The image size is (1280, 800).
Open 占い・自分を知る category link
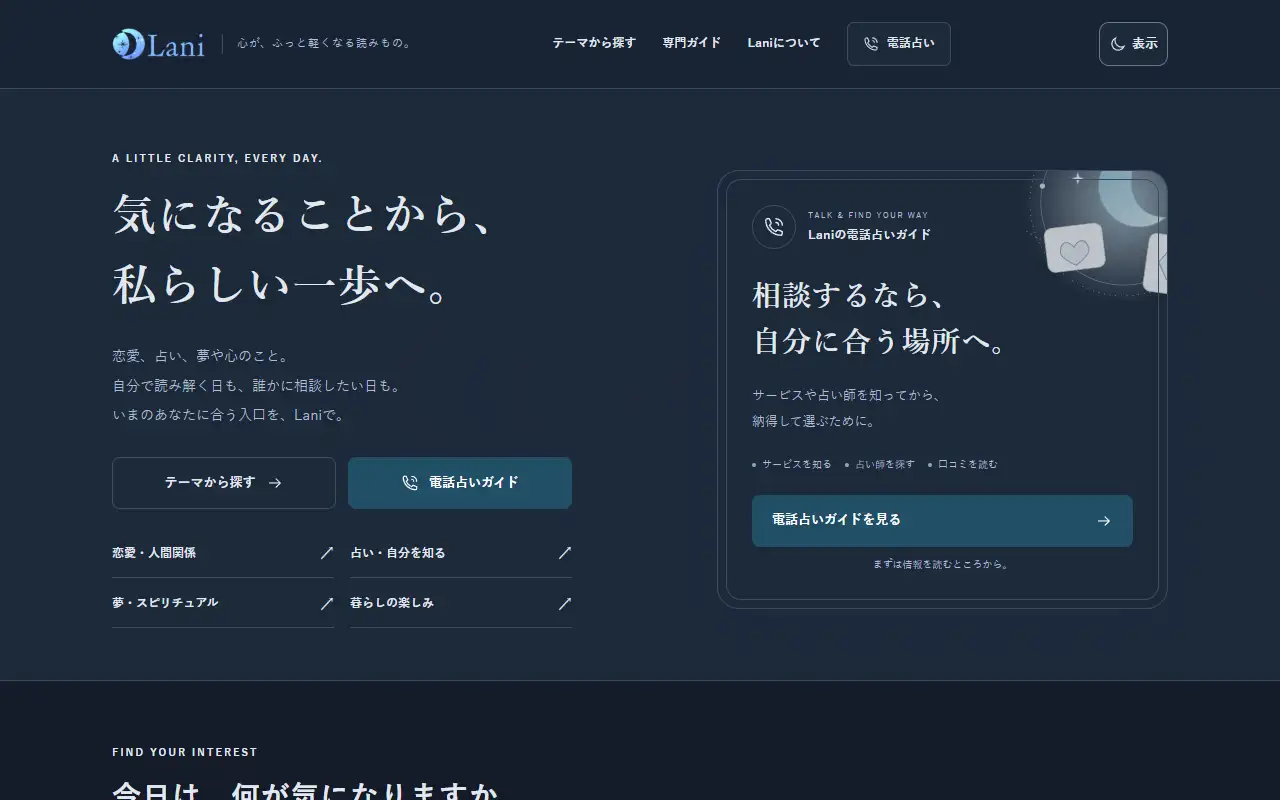click(461, 553)
